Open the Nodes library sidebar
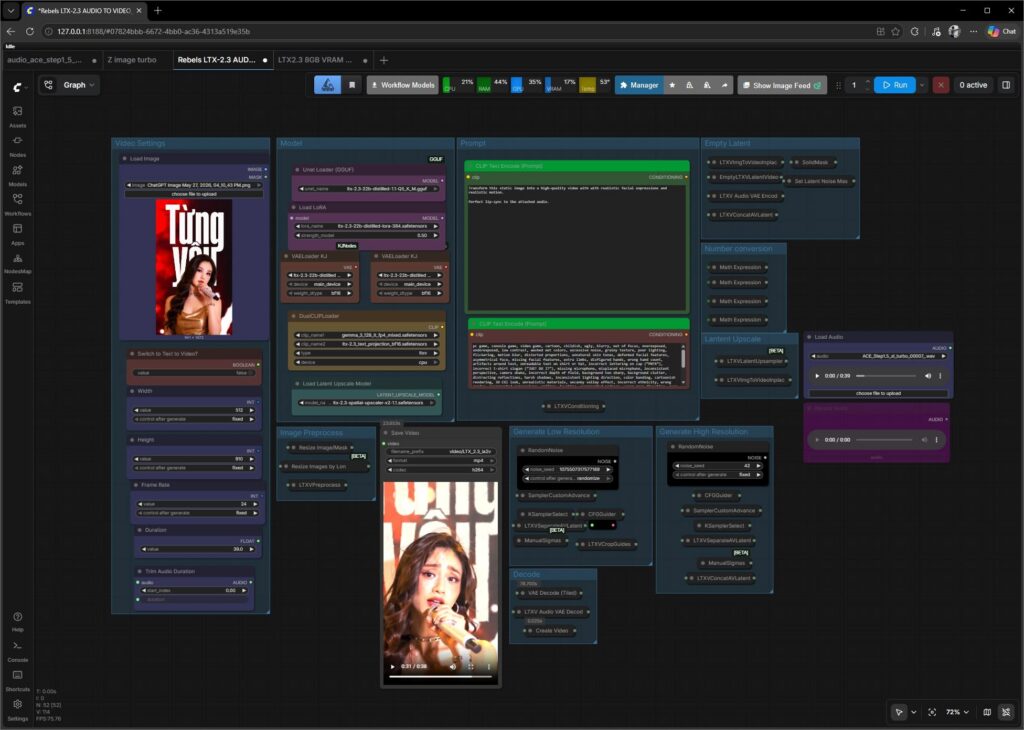Image resolution: width=1024 pixels, height=730 pixels. pyautogui.click(x=18, y=146)
